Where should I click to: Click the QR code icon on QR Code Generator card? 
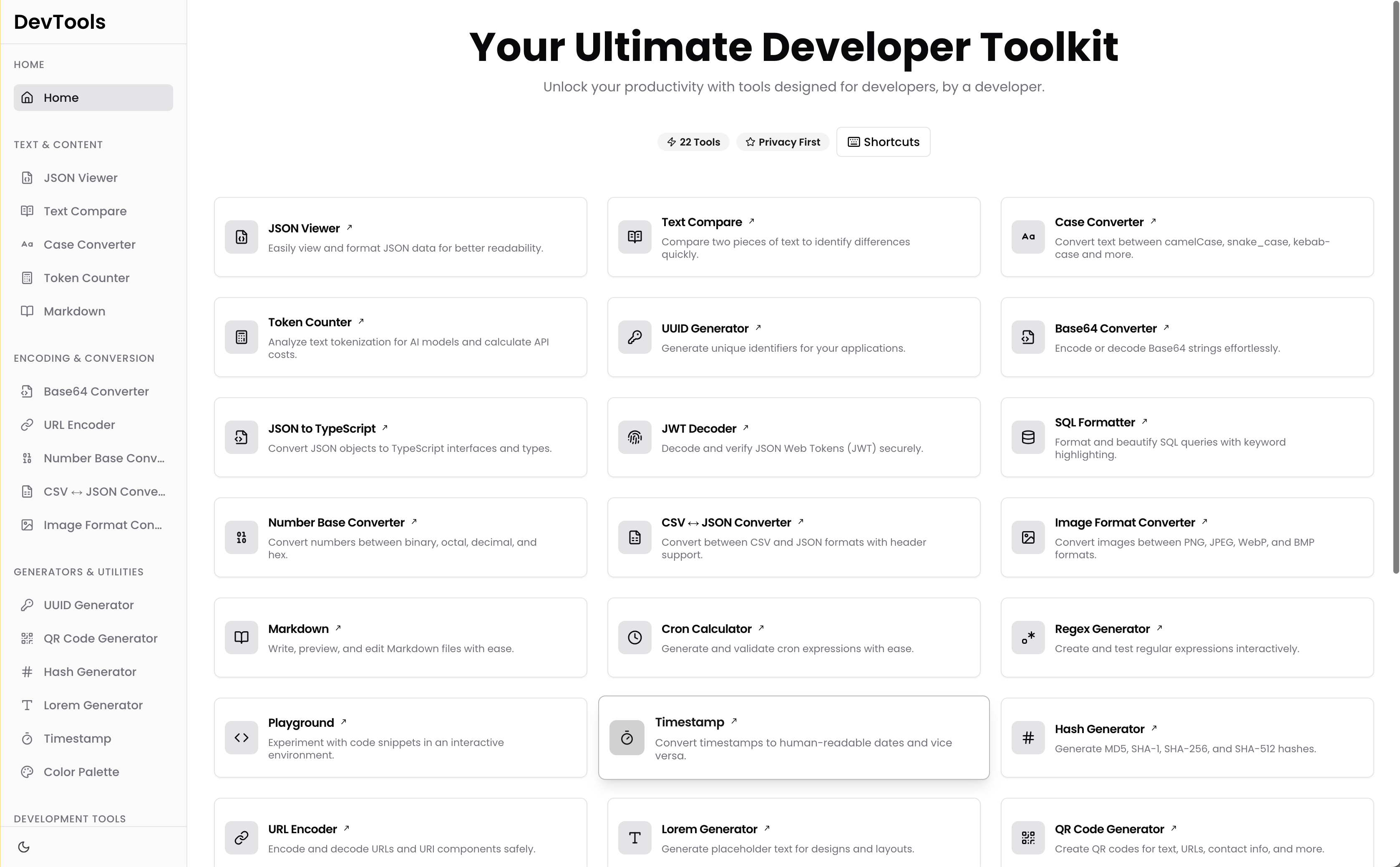(1028, 838)
